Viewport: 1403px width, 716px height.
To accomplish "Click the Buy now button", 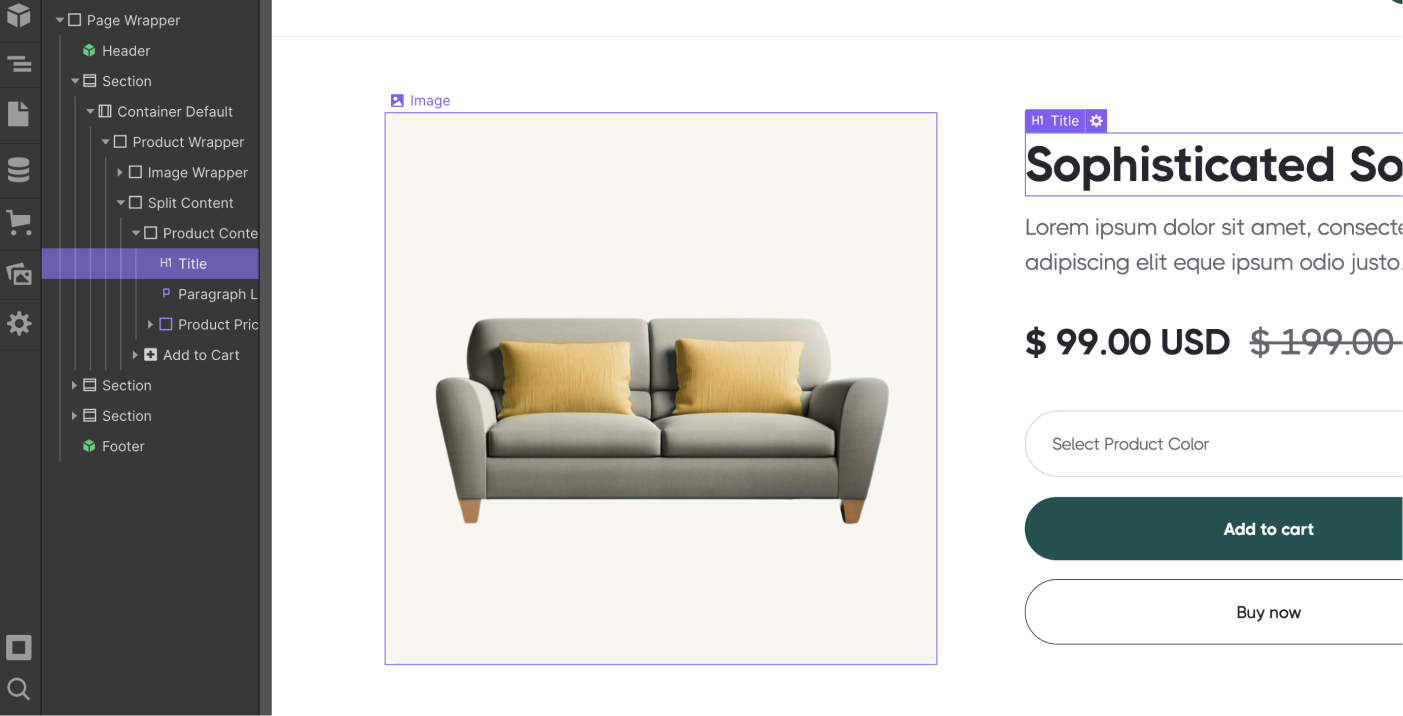I will coord(1268,611).
